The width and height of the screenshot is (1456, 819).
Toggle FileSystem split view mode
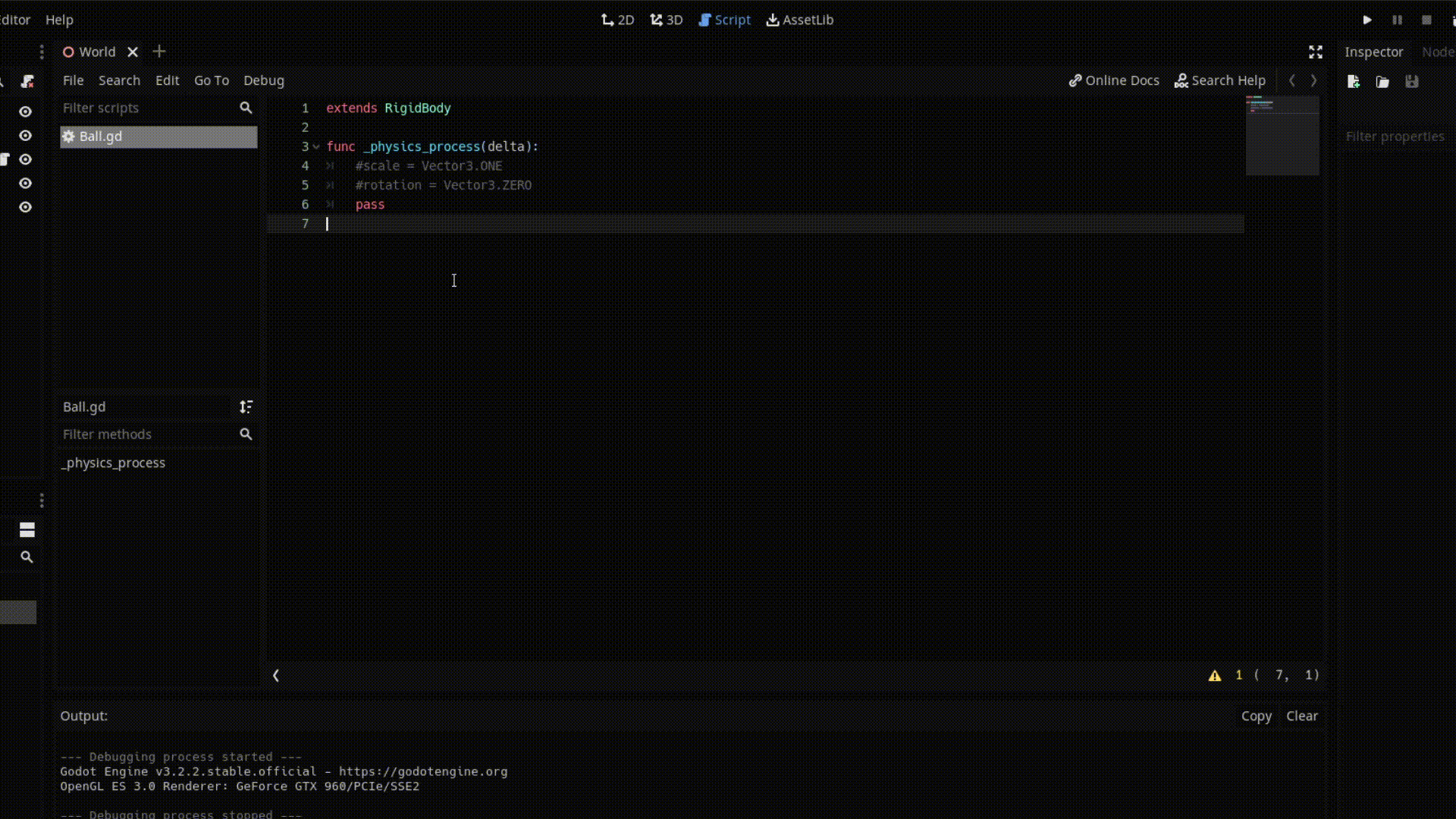[27, 529]
